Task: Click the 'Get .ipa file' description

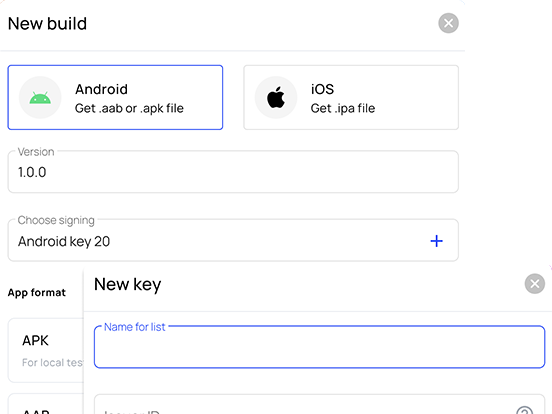Action: click(x=343, y=108)
